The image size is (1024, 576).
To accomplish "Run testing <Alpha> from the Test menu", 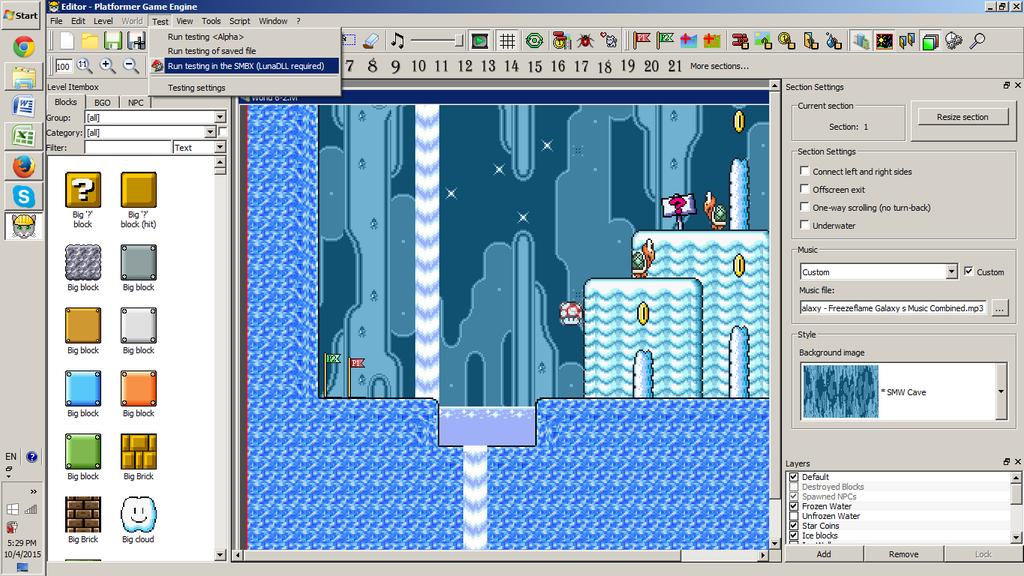I will pos(206,37).
